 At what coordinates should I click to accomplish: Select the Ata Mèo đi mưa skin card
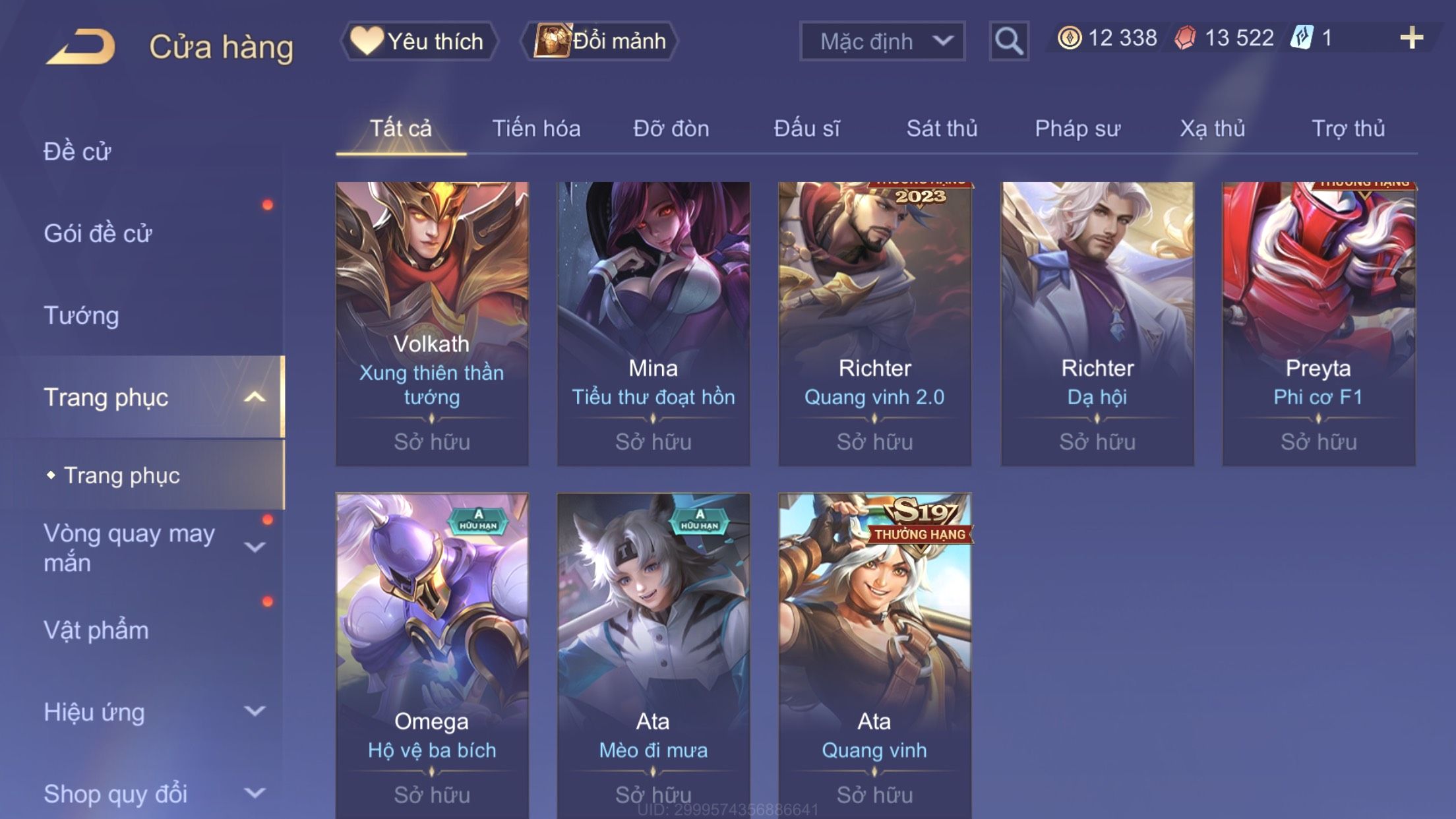tap(653, 655)
